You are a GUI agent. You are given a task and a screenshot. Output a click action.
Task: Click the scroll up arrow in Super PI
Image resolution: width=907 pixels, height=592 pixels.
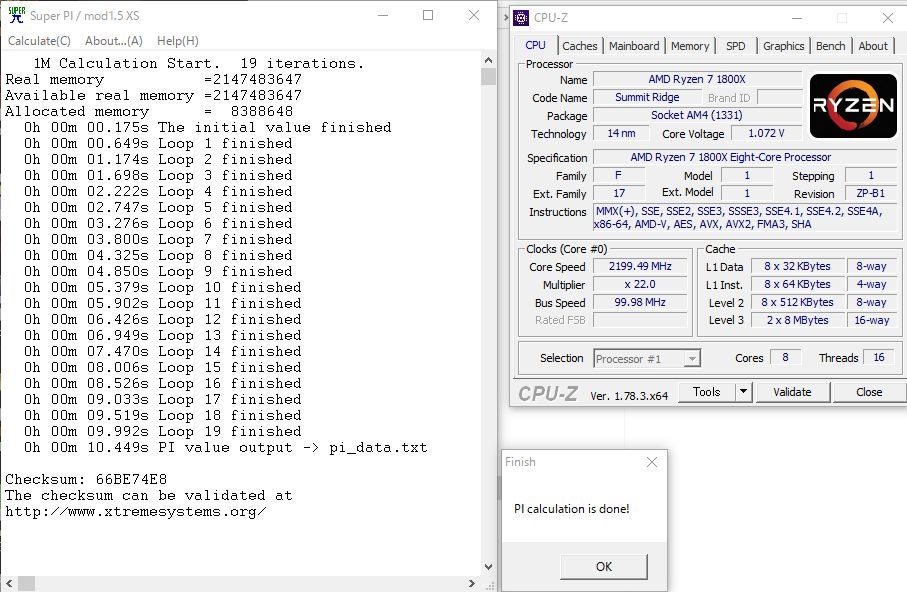pyautogui.click(x=488, y=60)
